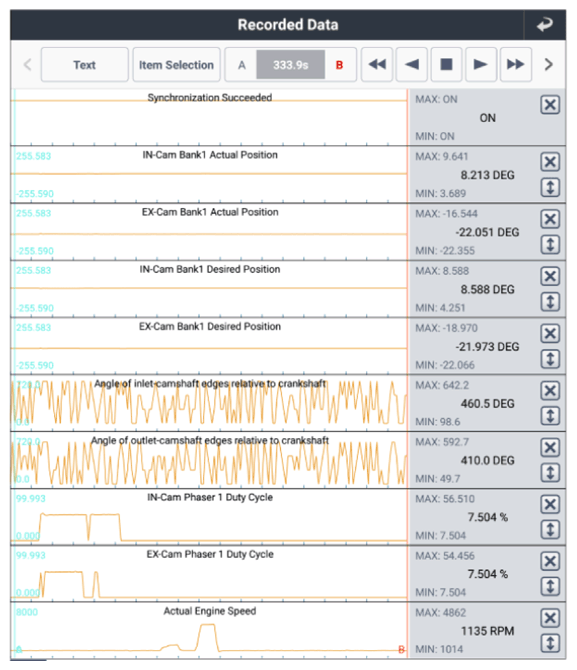Expand EX-Cam Bank1 Actual Position graph vertically
Viewport: 577px width, 670px height.
pos(550,244)
